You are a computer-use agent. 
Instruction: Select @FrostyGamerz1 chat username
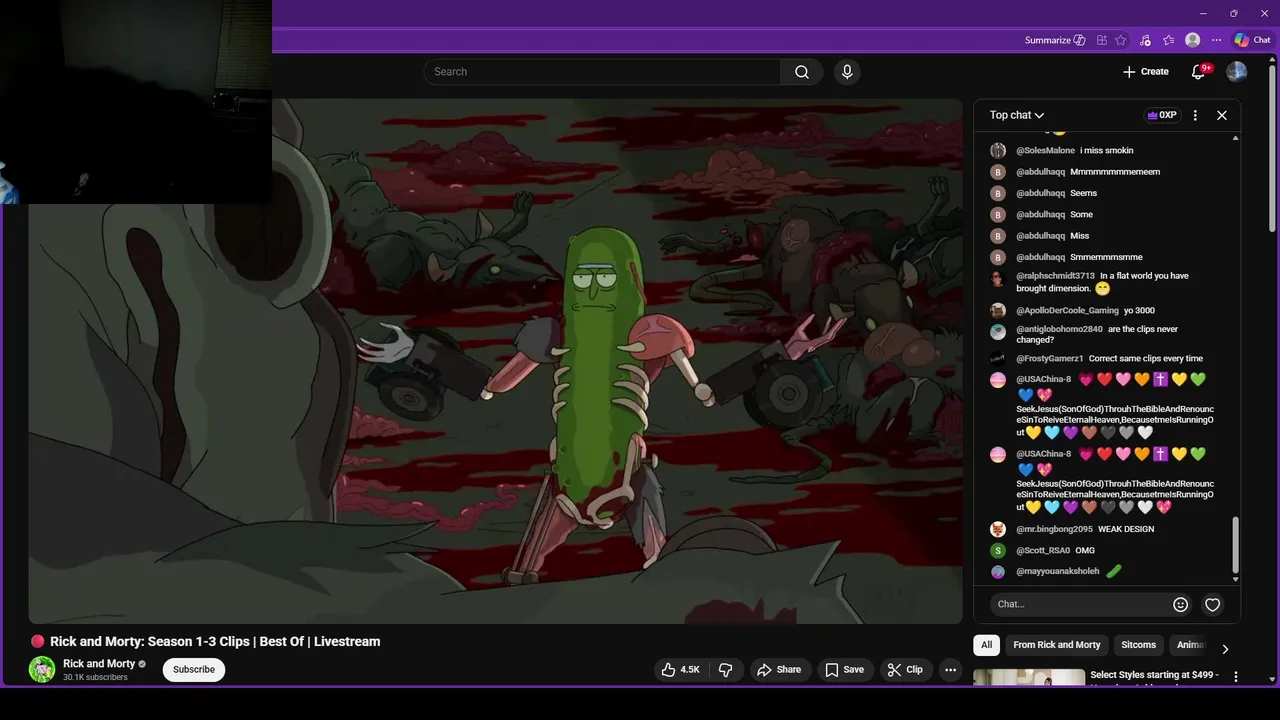(x=1049, y=358)
